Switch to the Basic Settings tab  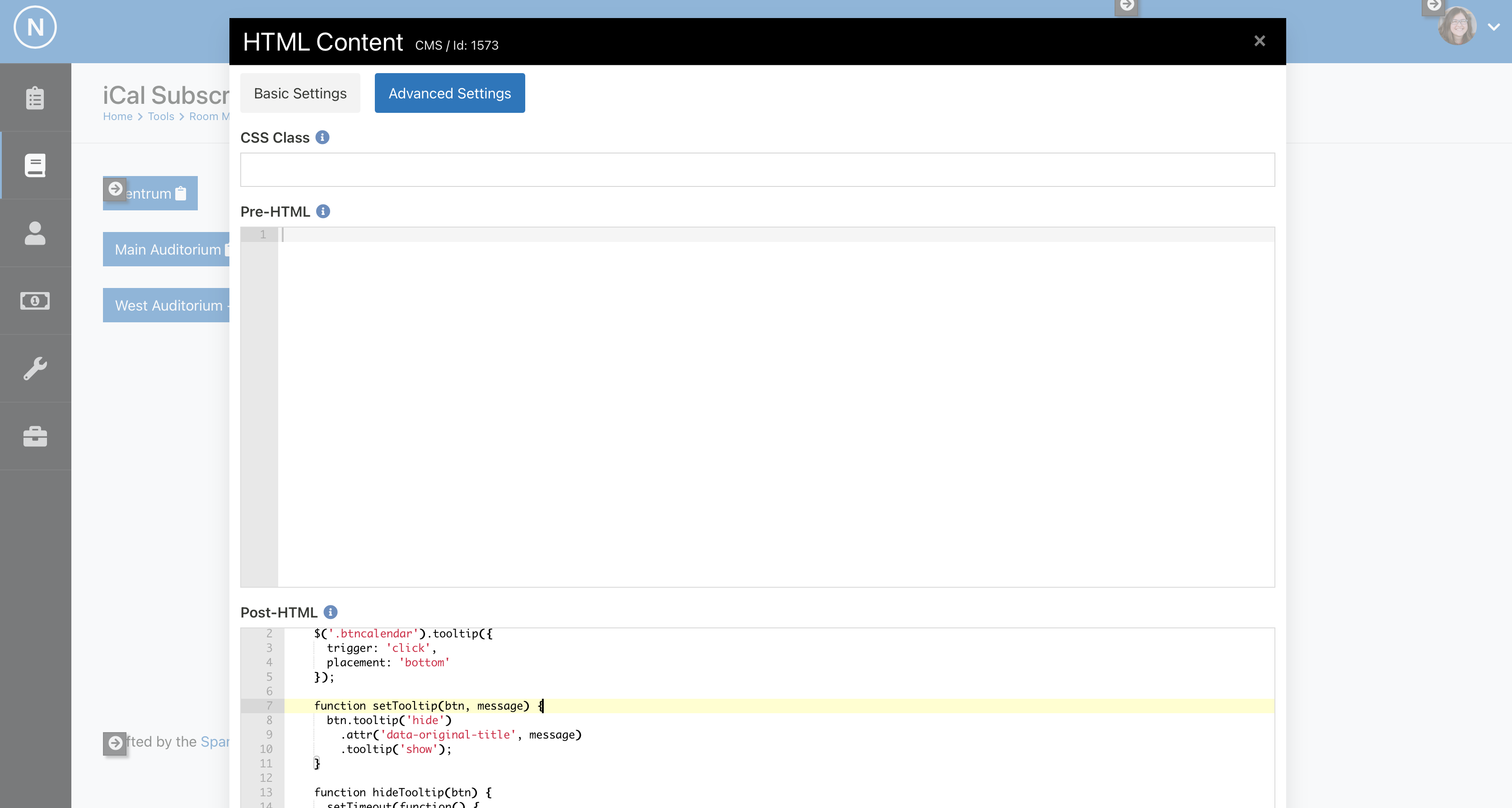[x=300, y=93]
